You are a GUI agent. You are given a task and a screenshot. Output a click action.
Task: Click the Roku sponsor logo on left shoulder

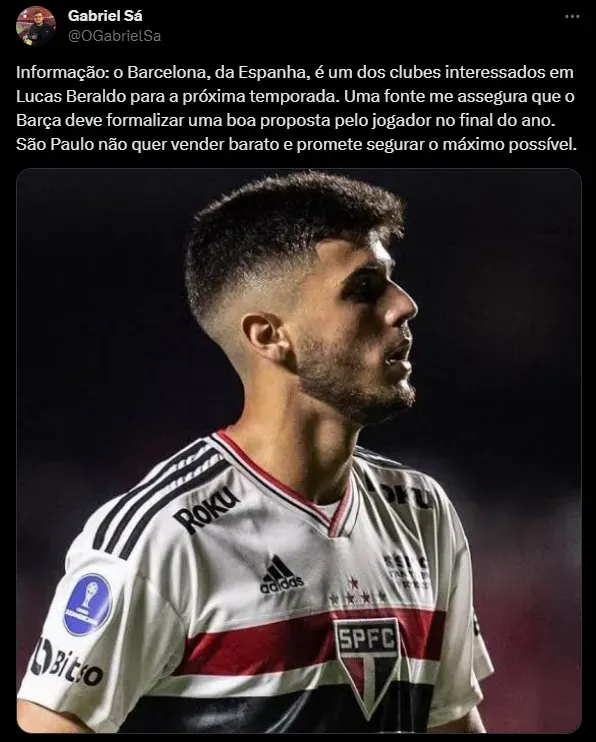point(205,510)
